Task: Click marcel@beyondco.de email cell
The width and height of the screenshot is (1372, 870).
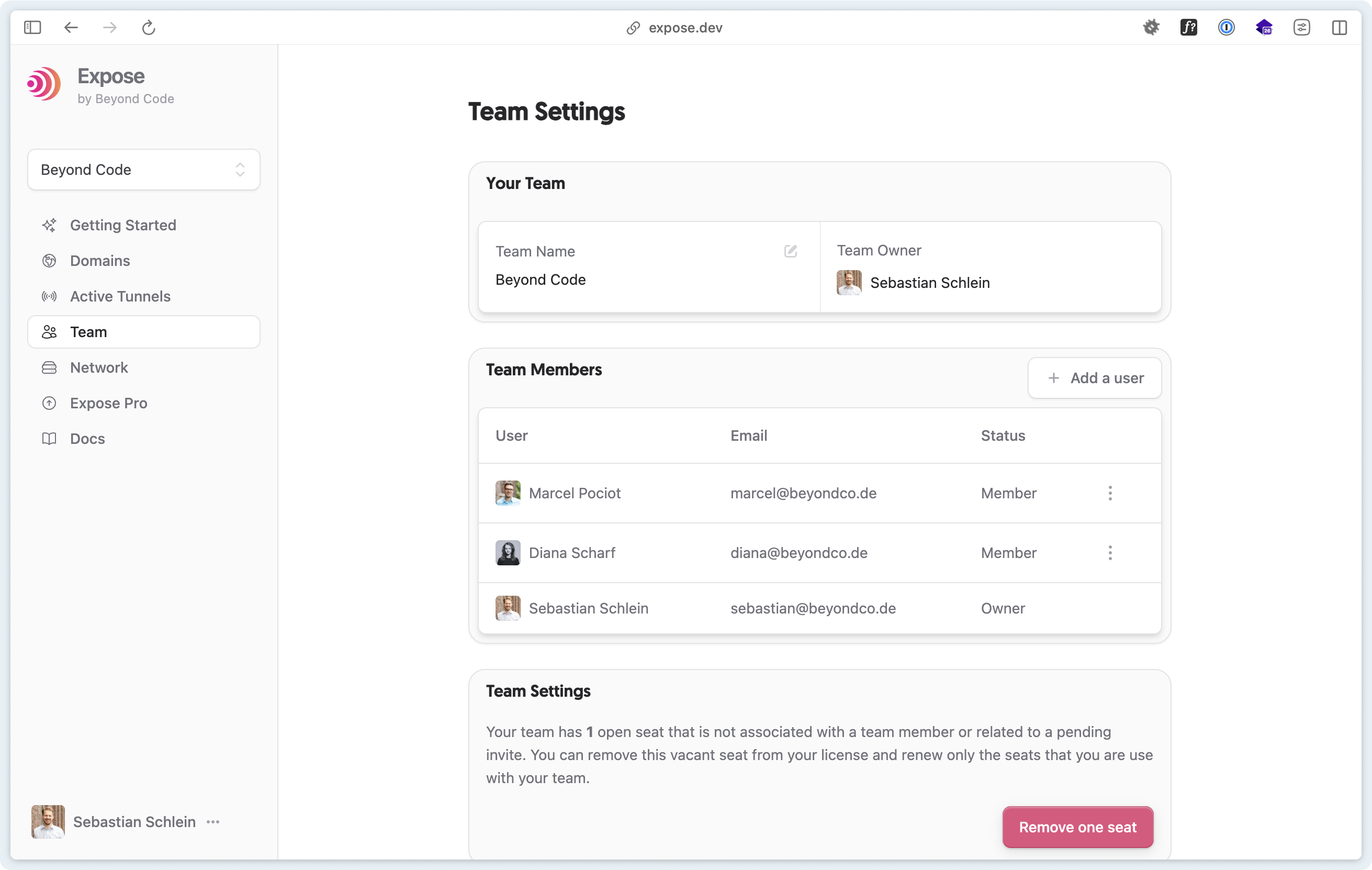Action: [803, 493]
